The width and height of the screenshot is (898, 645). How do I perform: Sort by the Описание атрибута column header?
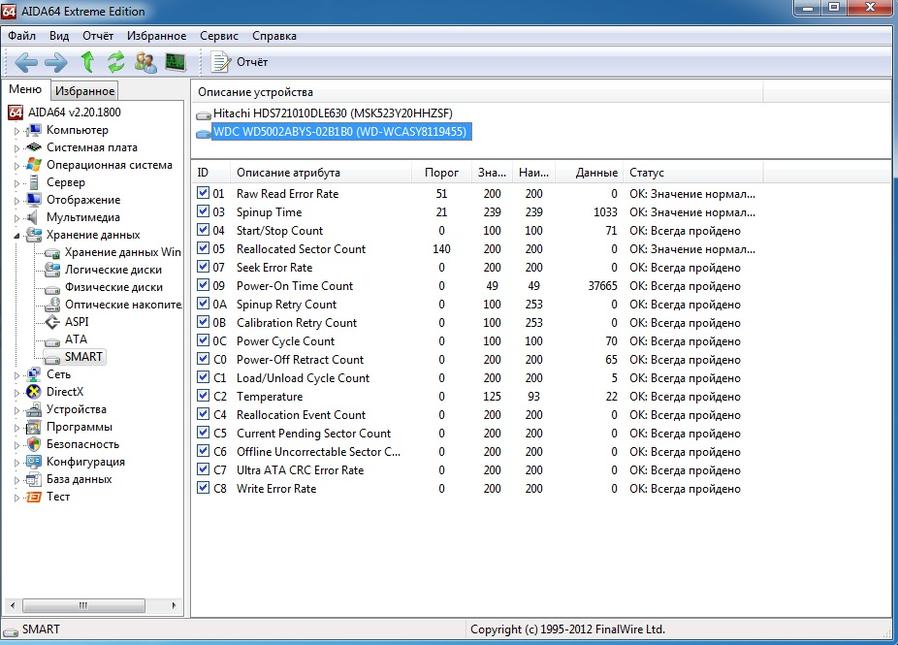322,172
